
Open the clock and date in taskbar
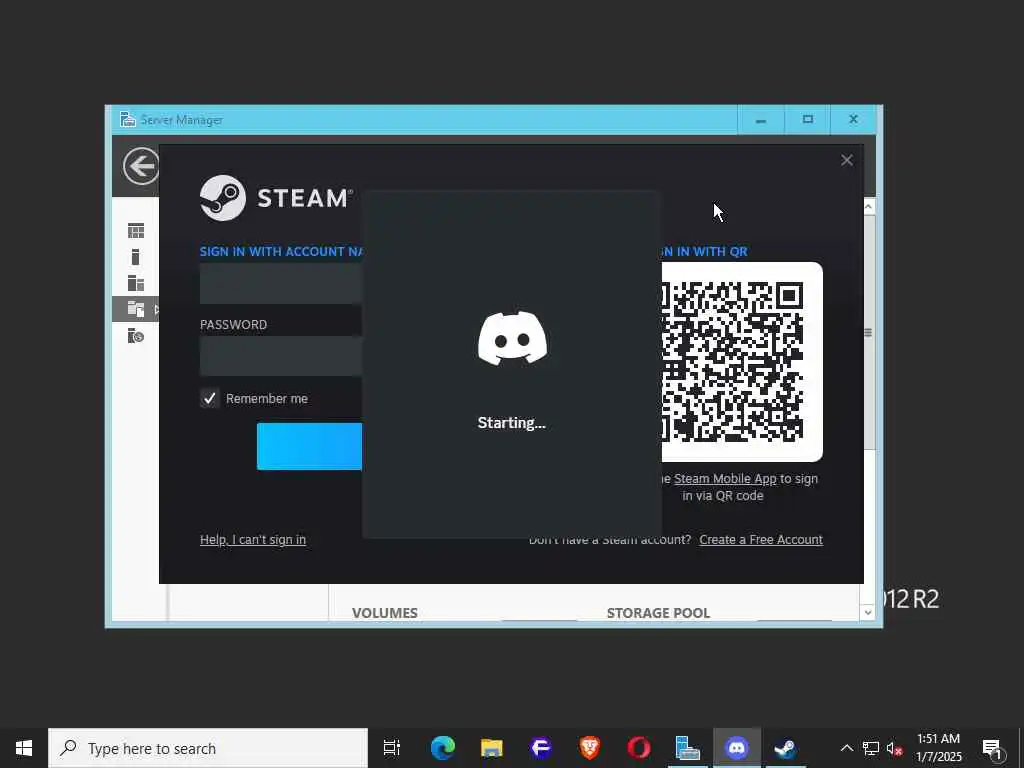click(938, 748)
